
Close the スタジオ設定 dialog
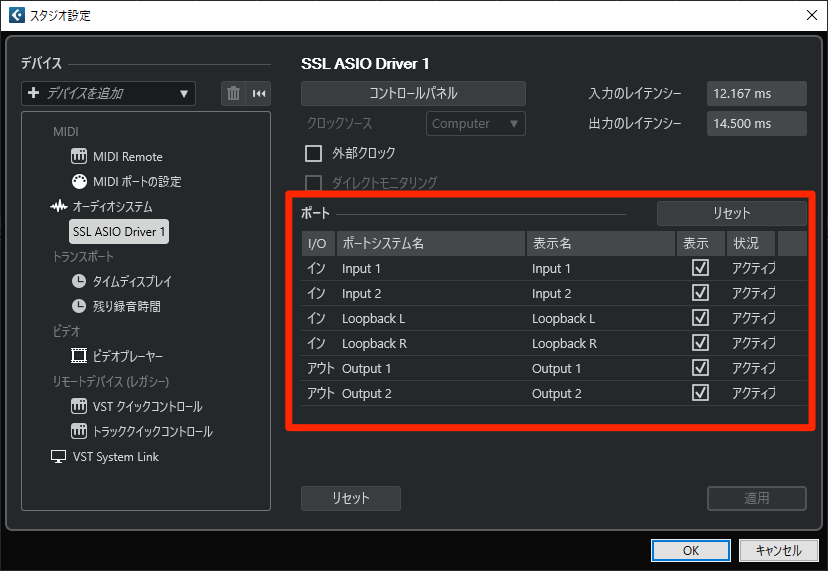click(x=812, y=15)
